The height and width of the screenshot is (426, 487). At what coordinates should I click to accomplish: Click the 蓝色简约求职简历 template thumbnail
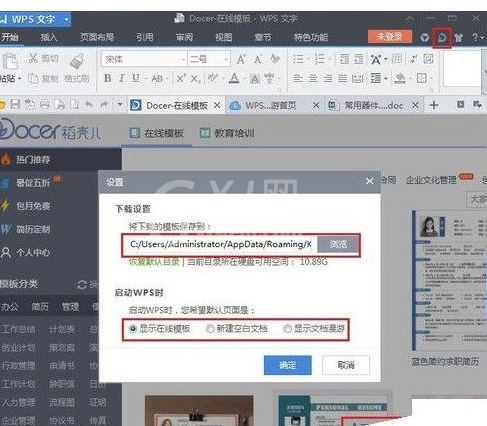click(x=449, y=281)
